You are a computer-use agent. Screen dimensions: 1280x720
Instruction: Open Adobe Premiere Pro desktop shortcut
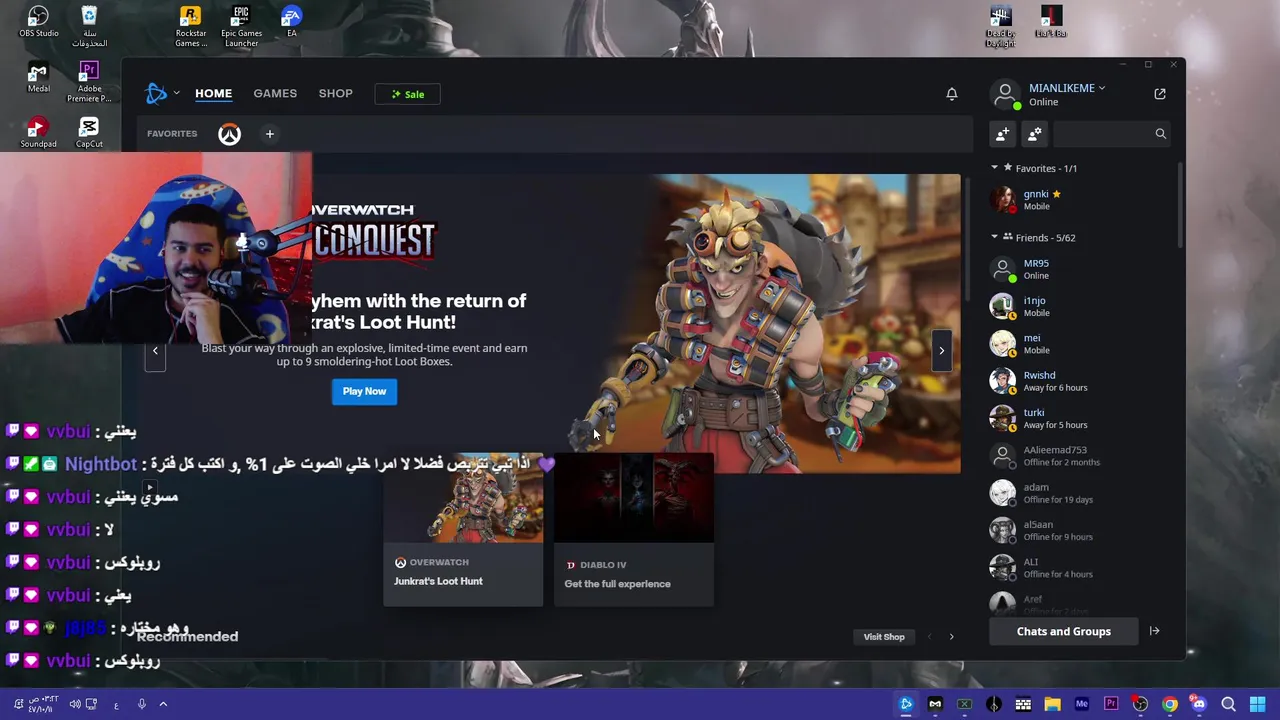pos(89,82)
